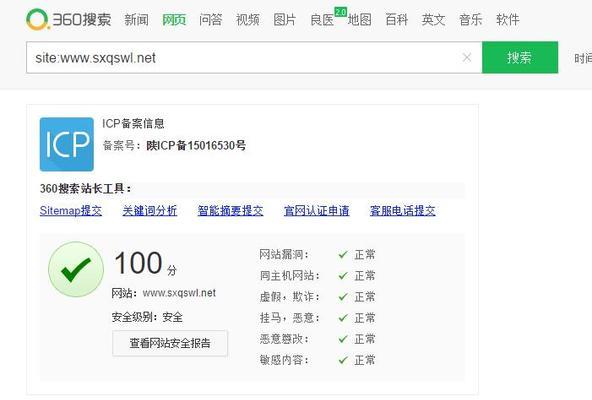Click the 100 分 score

[145, 263]
